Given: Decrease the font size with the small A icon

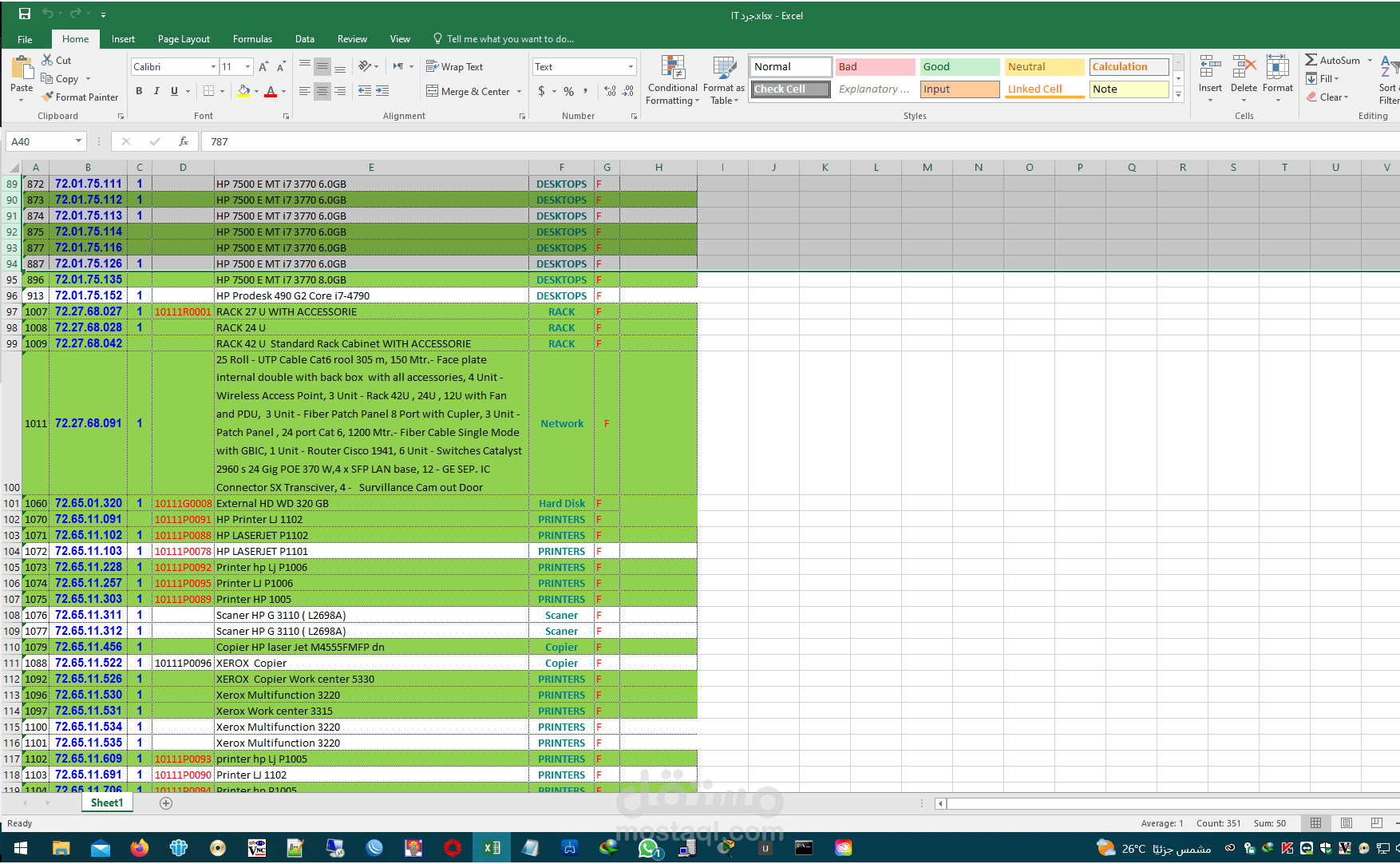Looking at the screenshot, I should 280,66.
